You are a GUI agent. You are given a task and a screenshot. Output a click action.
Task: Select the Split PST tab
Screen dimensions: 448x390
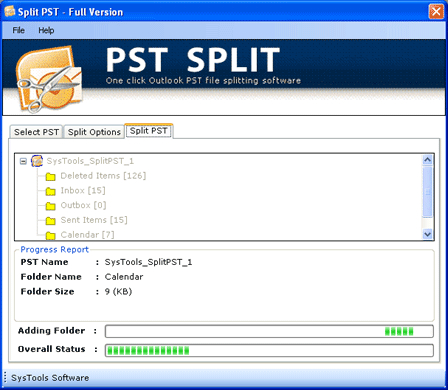pos(148,131)
